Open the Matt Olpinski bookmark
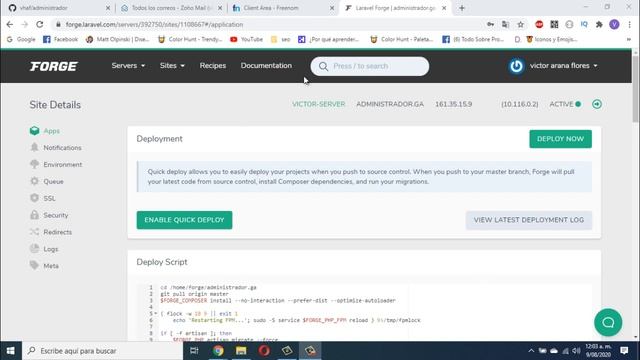Image resolution: width=640 pixels, height=360 pixels. [x=118, y=40]
